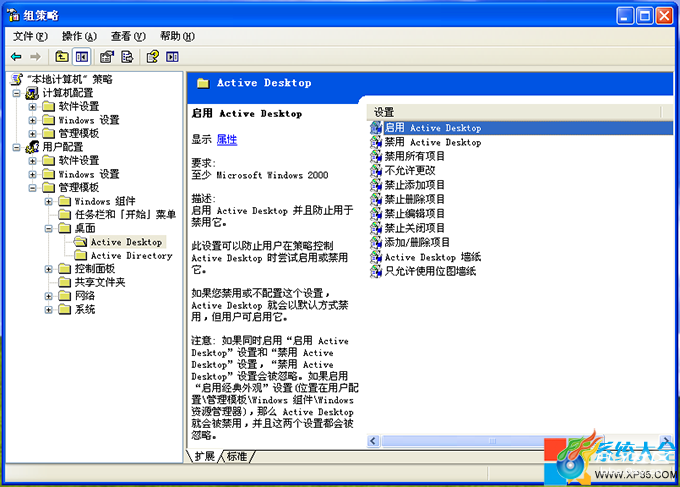Select 网络 tree item label
Screen dimensions: 680x487
tap(85, 296)
